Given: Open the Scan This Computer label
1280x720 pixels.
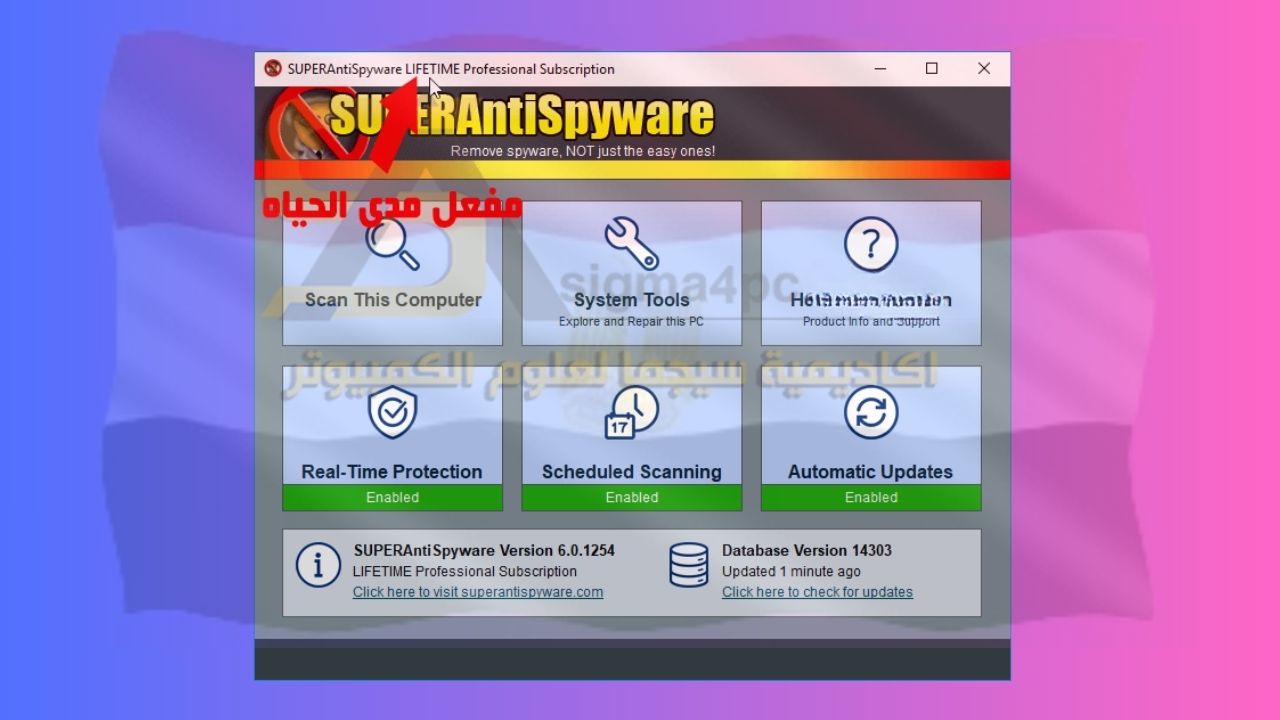Looking at the screenshot, I should coord(393,300).
